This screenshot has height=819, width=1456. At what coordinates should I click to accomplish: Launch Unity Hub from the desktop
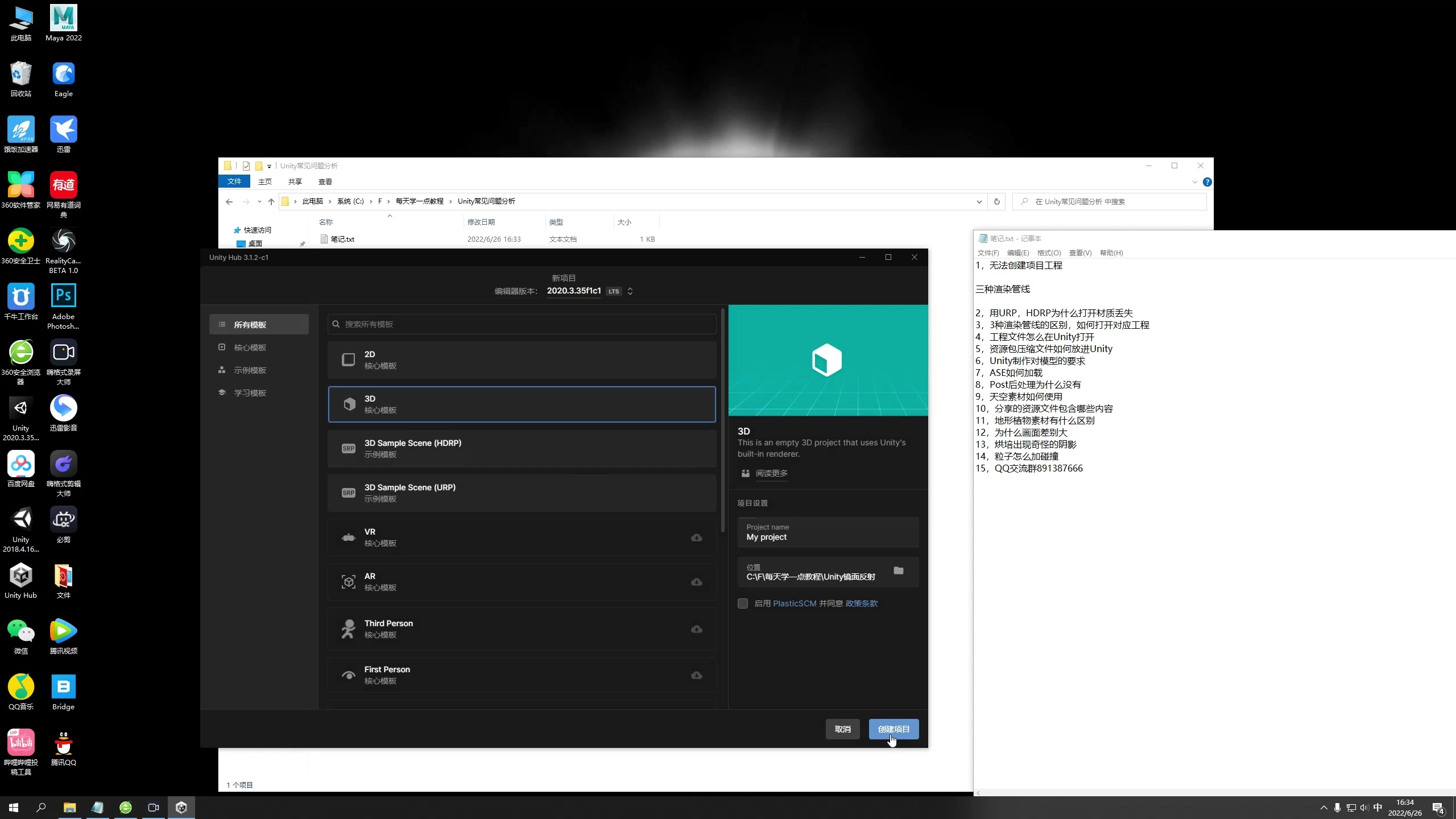pos(20,576)
